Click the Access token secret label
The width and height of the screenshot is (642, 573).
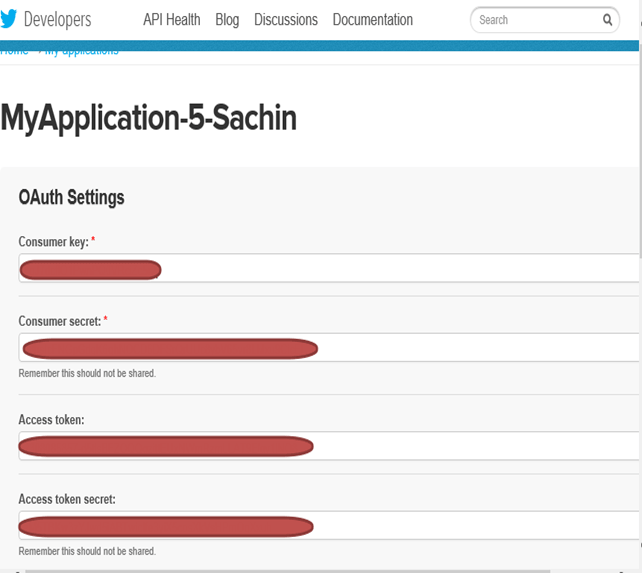(x=67, y=499)
